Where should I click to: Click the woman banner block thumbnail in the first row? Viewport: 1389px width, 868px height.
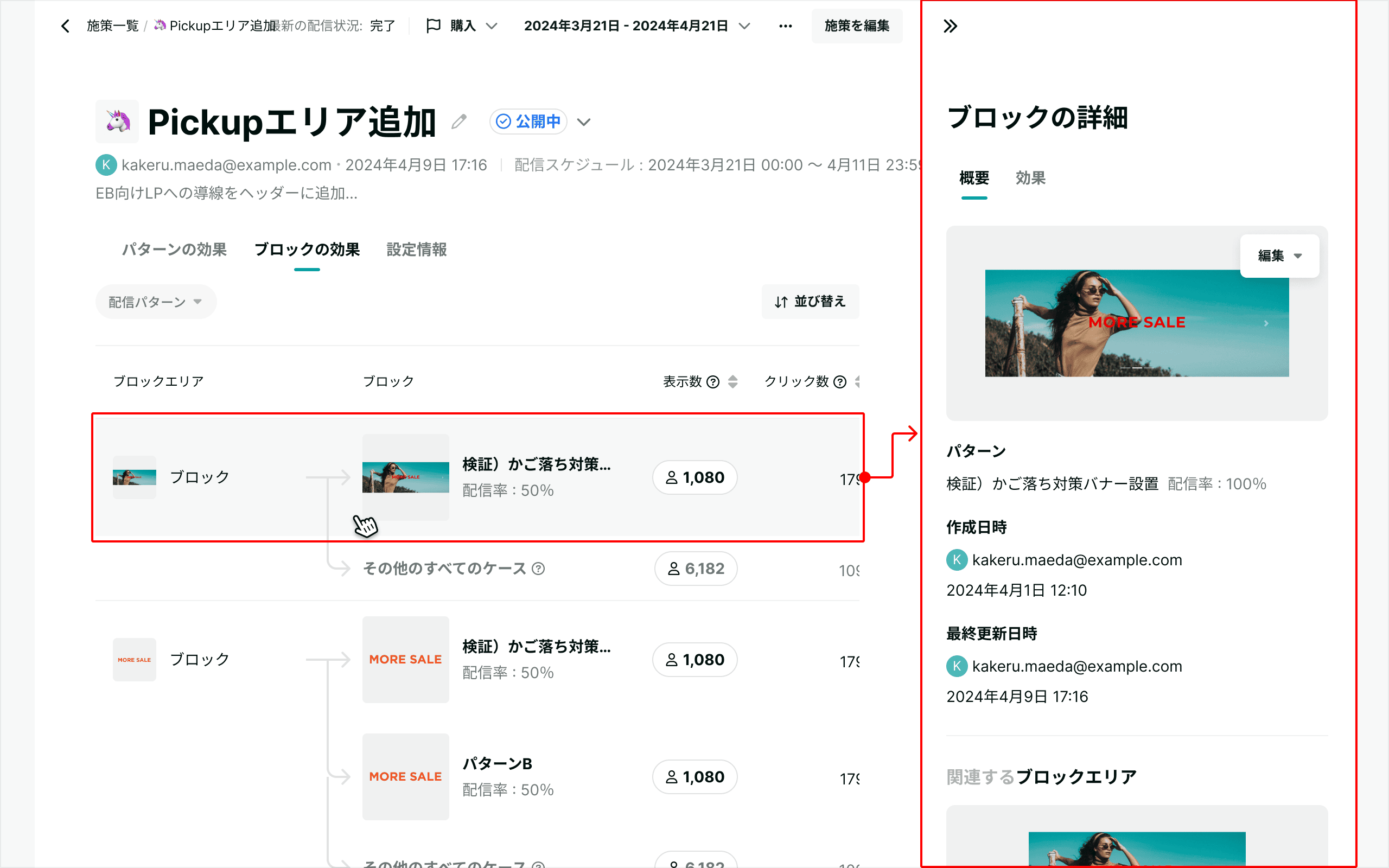(x=406, y=477)
